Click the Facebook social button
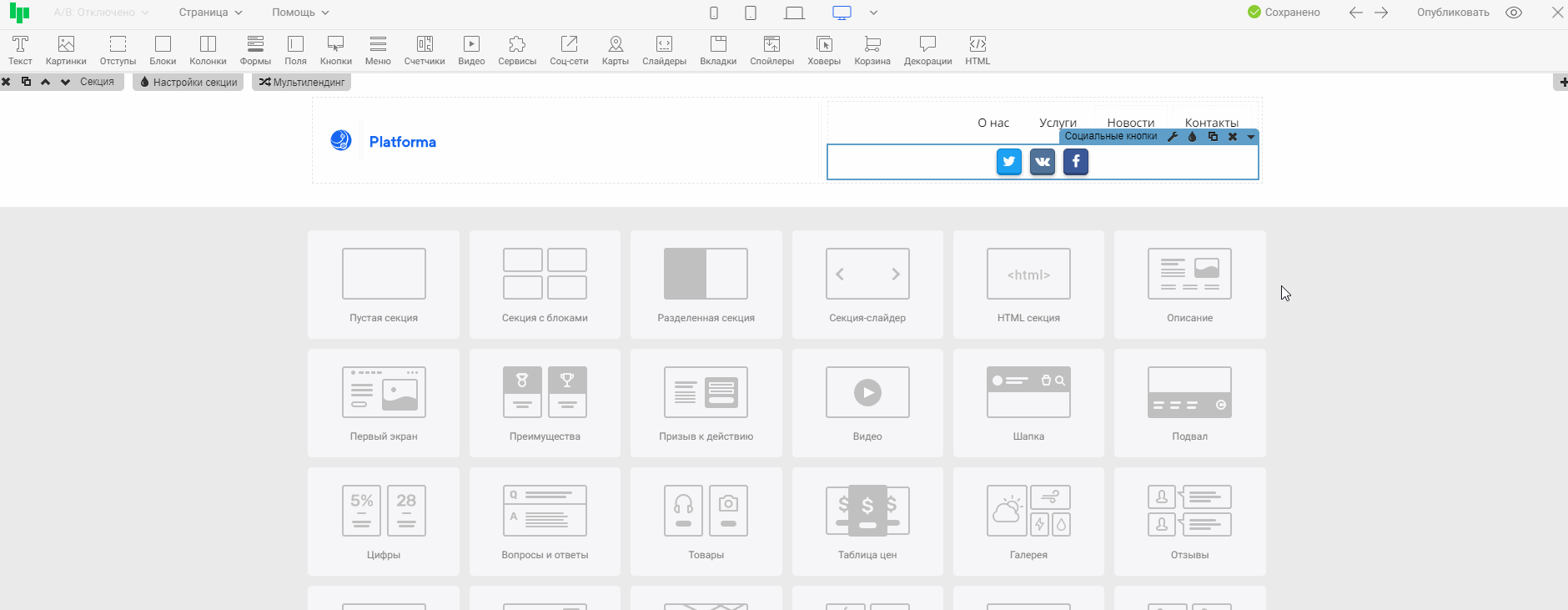Screen dimensions: 1568x610 [x=1076, y=162]
